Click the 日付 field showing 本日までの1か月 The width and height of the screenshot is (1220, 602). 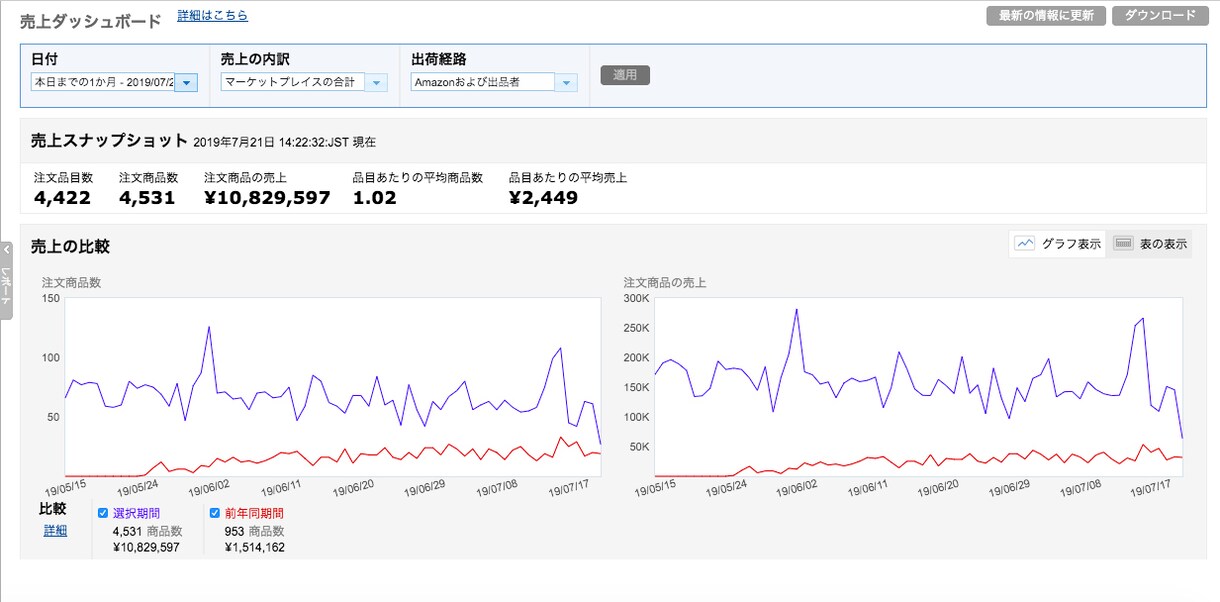[103, 82]
